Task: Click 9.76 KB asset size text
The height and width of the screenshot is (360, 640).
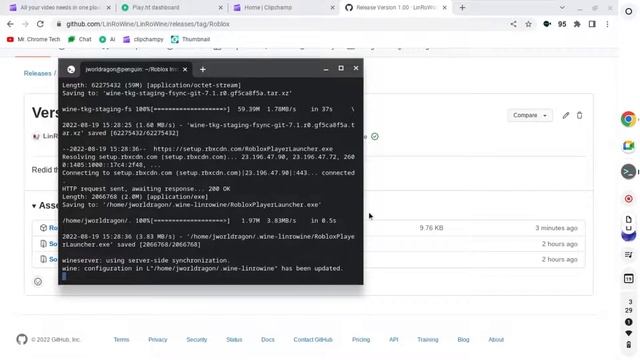Action: (431, 228)
